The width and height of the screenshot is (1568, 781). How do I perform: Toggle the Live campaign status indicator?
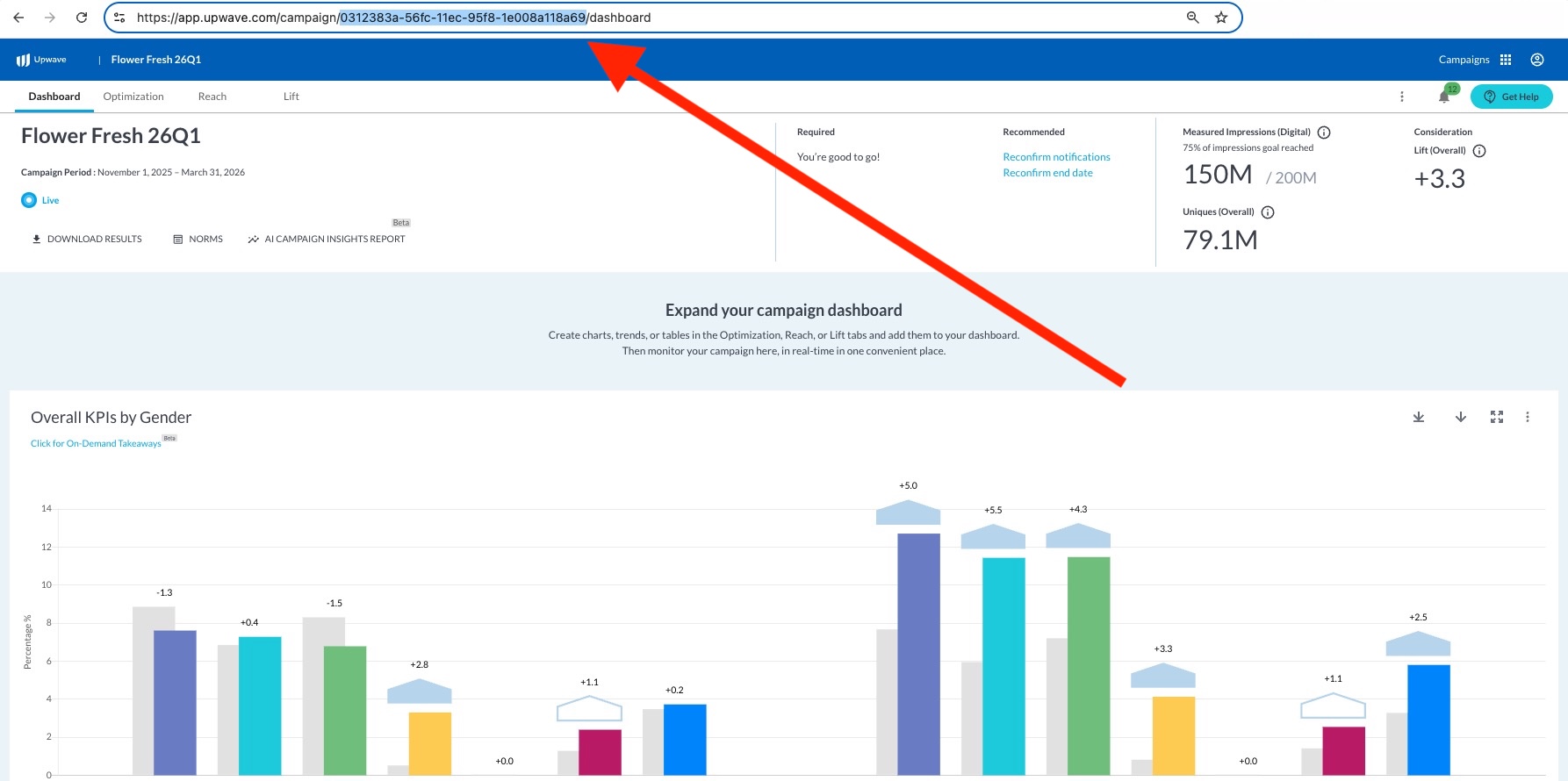click(29, 200)
